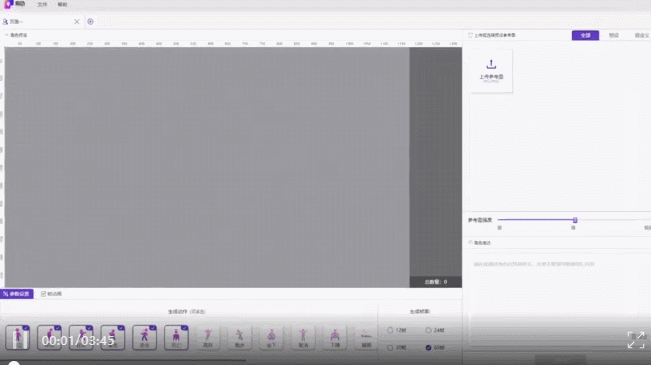Collapse the section header above the ruler
This screenshot has width=651, height=365.
[x=6, y=35]
